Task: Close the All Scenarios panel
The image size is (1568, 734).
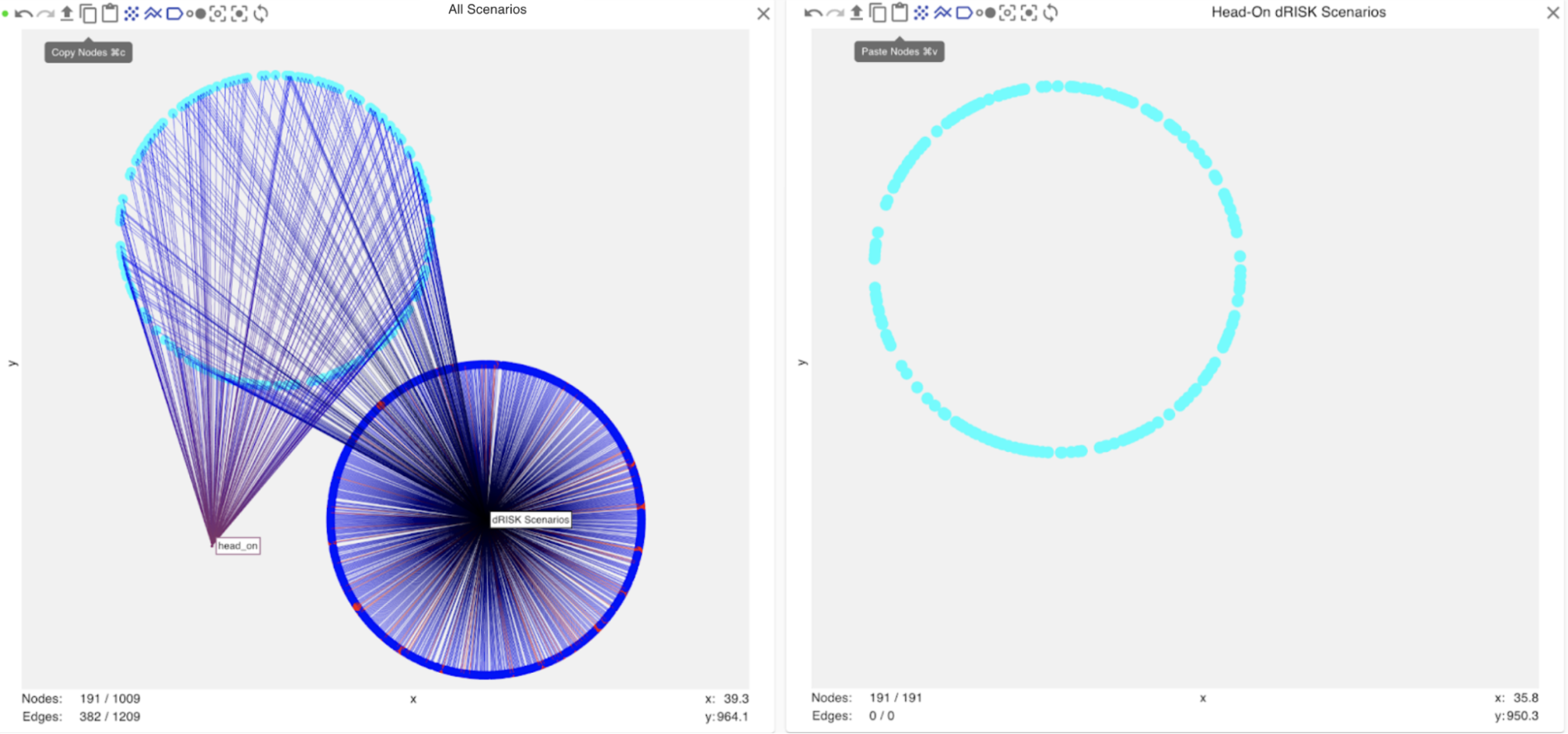Action: [x=763, y=13]
